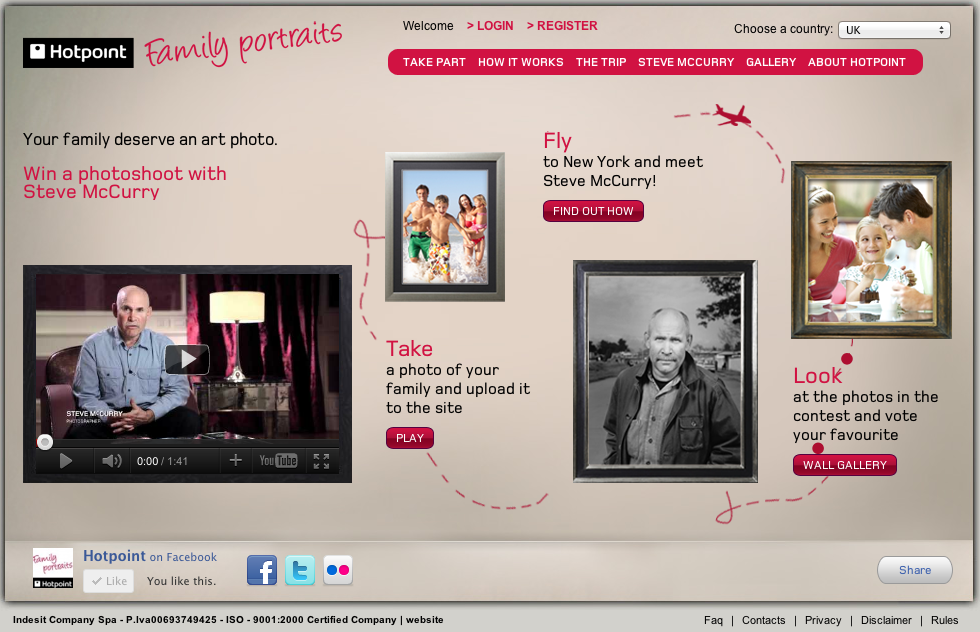This screenshot has width=980, height=632.
Task: Open the TAKE PART menu item
Action: point(434,62)
